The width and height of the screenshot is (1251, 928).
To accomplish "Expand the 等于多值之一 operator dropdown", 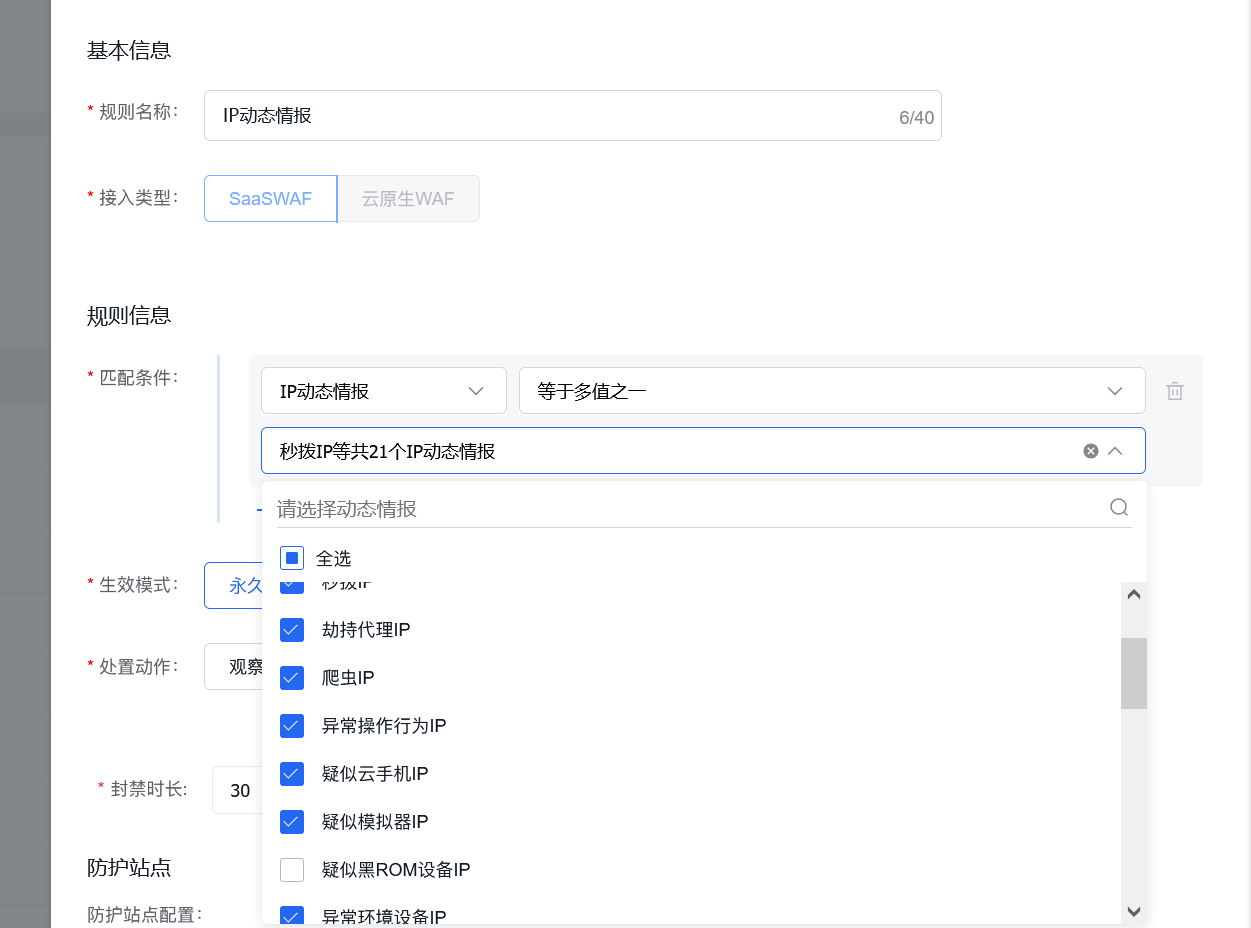I will [831, 390].
